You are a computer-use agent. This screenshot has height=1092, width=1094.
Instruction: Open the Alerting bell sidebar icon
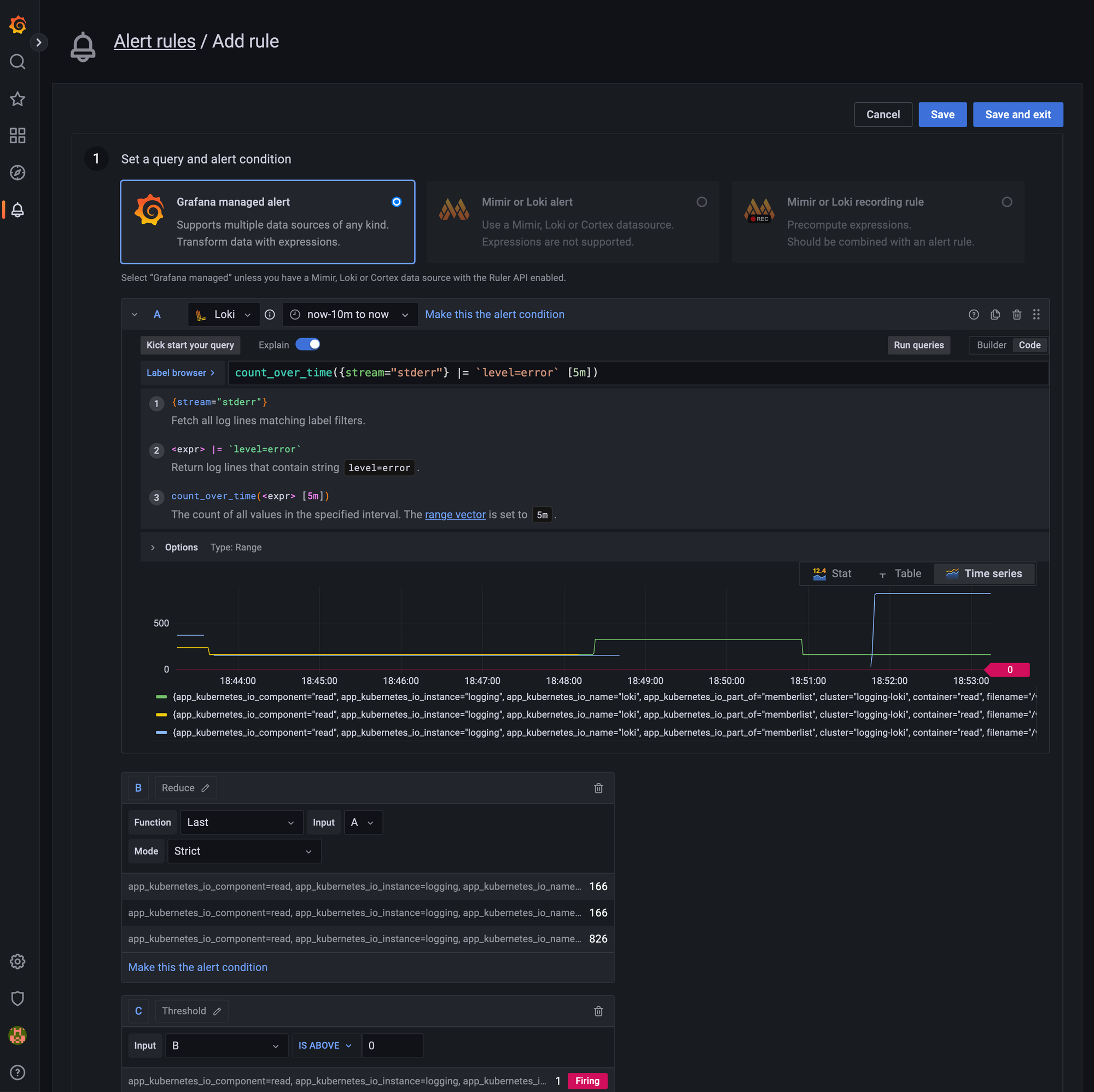18,210
